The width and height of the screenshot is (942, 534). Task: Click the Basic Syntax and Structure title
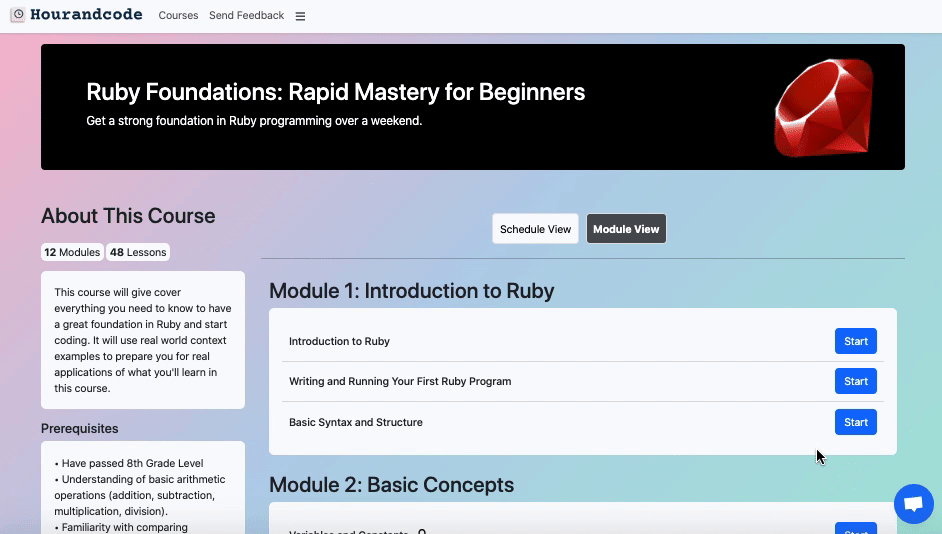pos(355,422)
